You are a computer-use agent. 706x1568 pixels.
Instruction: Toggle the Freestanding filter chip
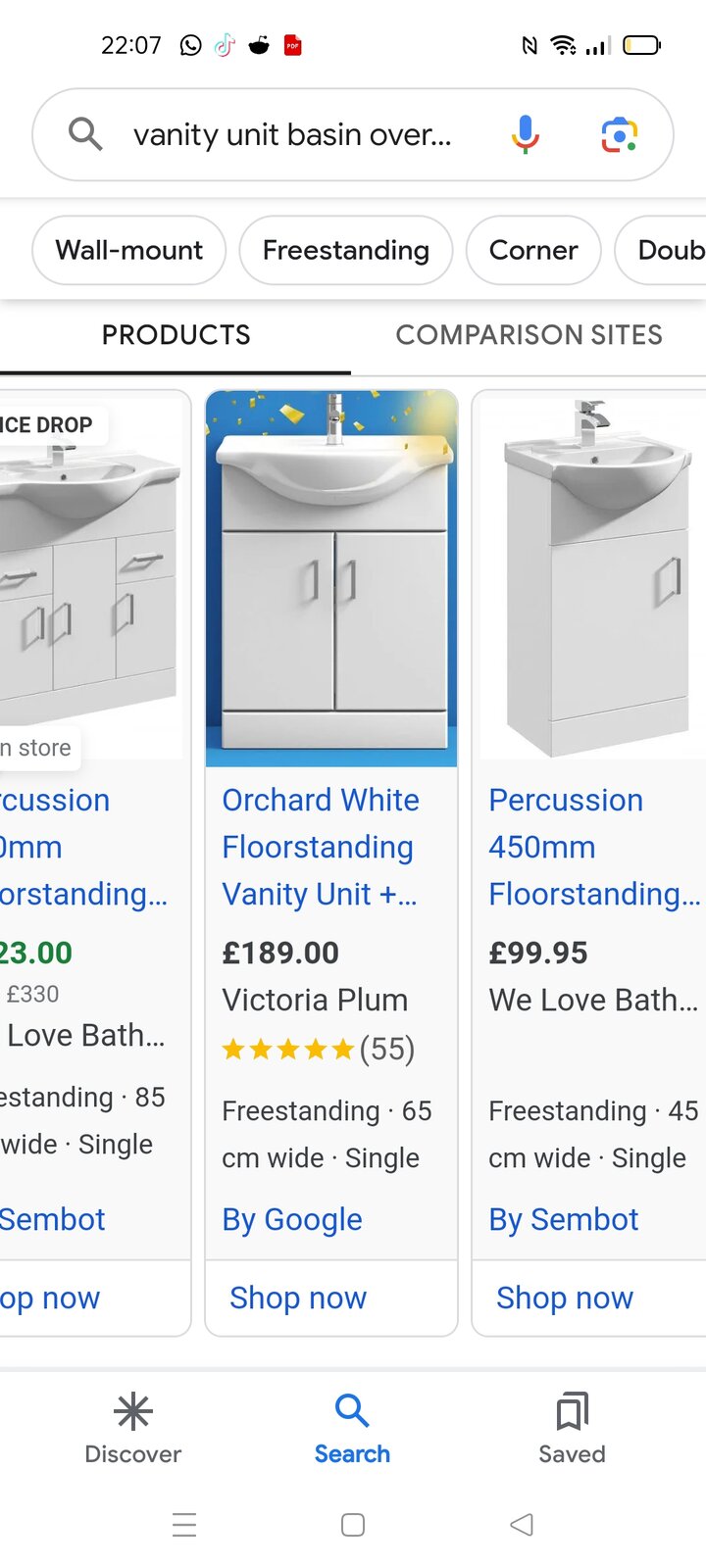tap(346, 251)
